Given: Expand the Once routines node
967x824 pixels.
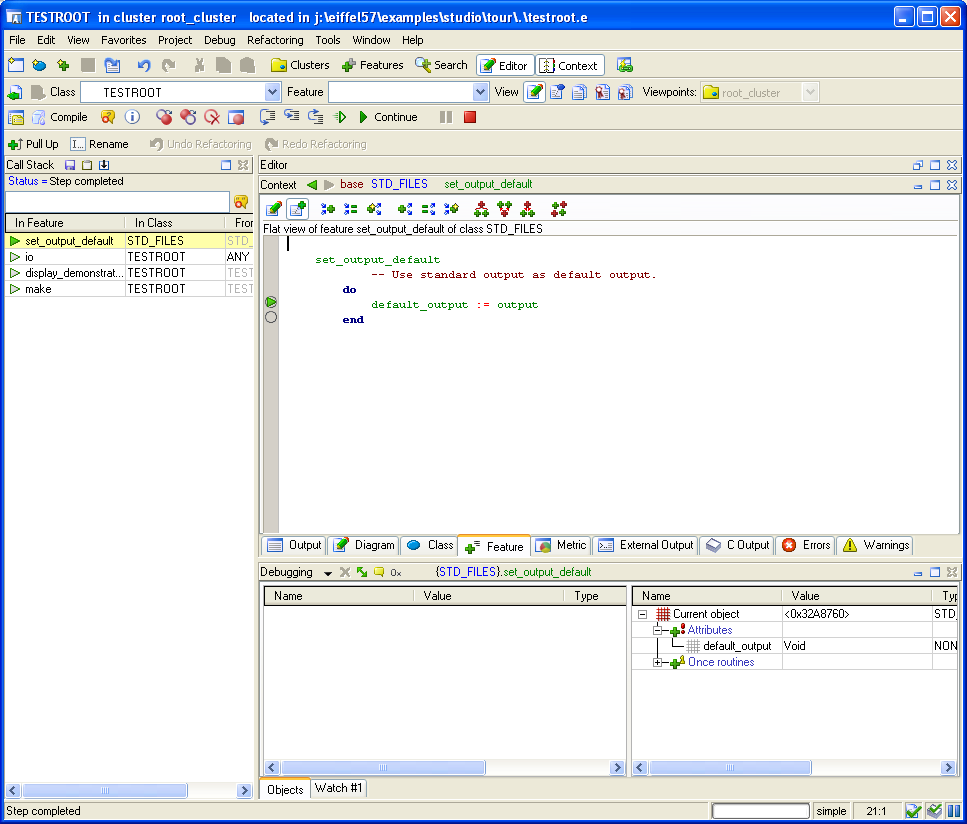Looking at the screenshot, I should coord(657,663).
